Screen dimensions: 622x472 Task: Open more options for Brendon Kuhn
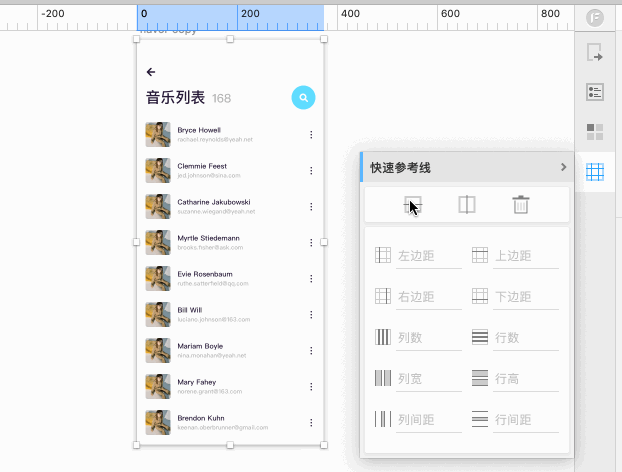pos(311,423)
